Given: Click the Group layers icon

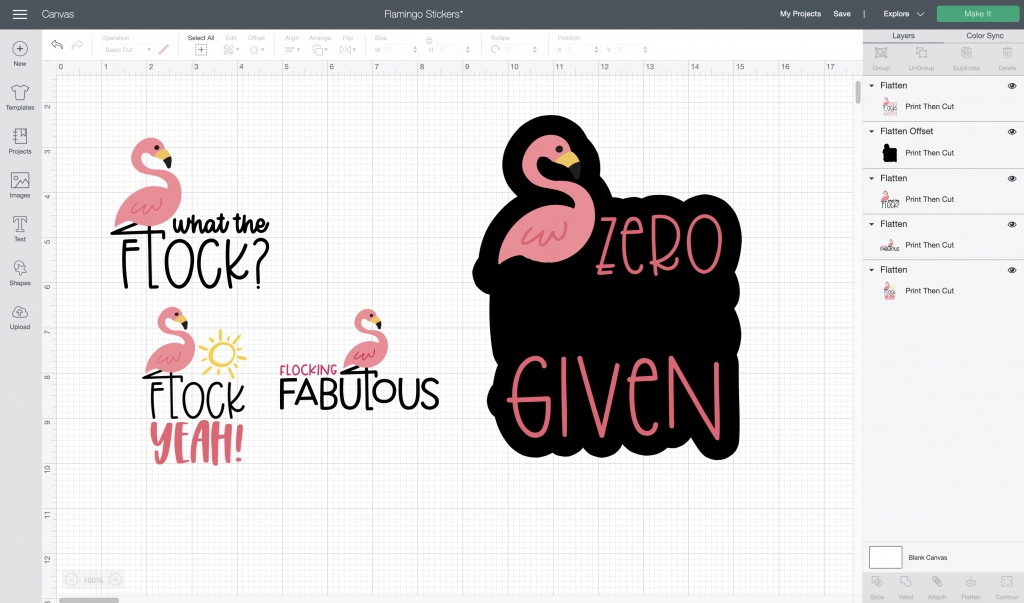Looking at the screenshot, I should coord(880,53).
